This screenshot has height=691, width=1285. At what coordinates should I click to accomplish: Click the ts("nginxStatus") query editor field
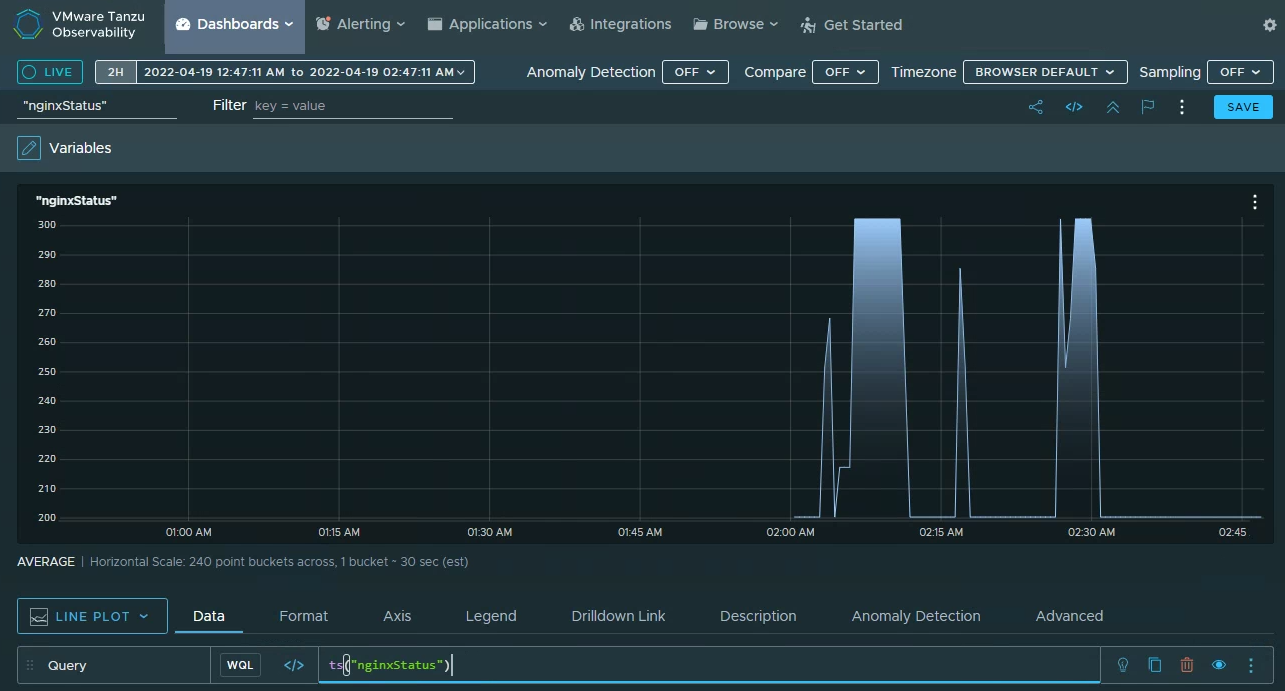(709, 665)
